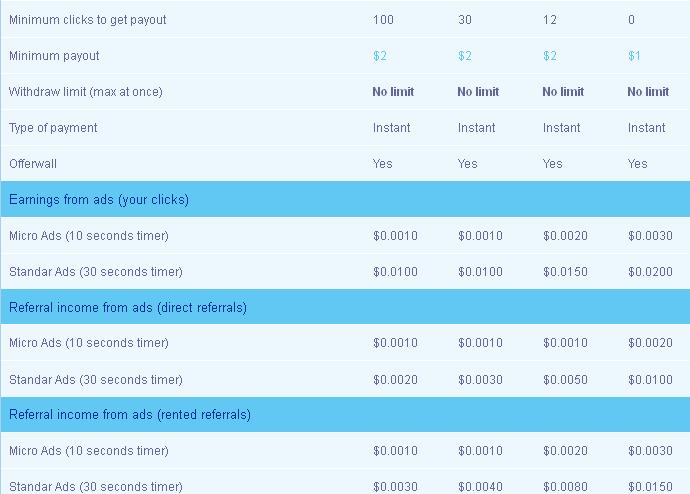Screen dimensions: 690x494
Task: Select 'Referral income from ads (direct referrals)' header
Action: pos(345,307)
